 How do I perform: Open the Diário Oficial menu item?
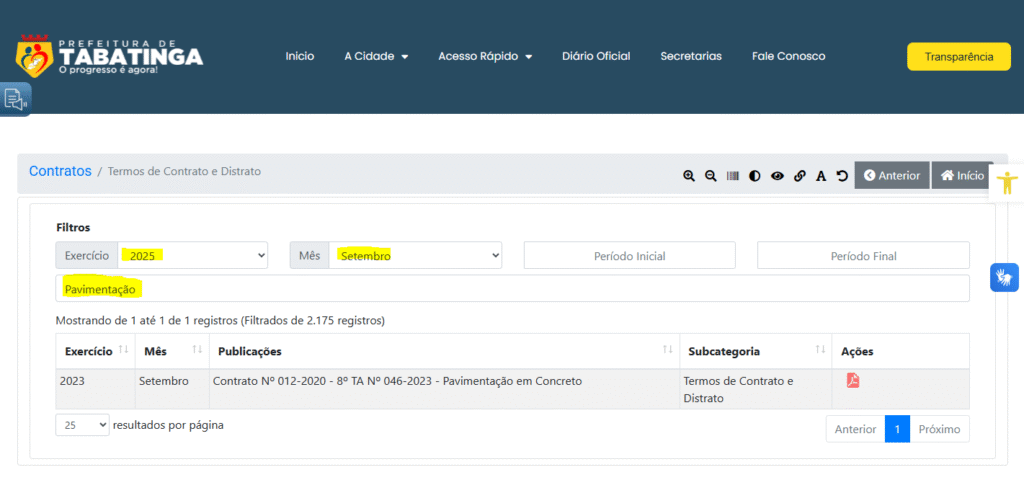596,56
